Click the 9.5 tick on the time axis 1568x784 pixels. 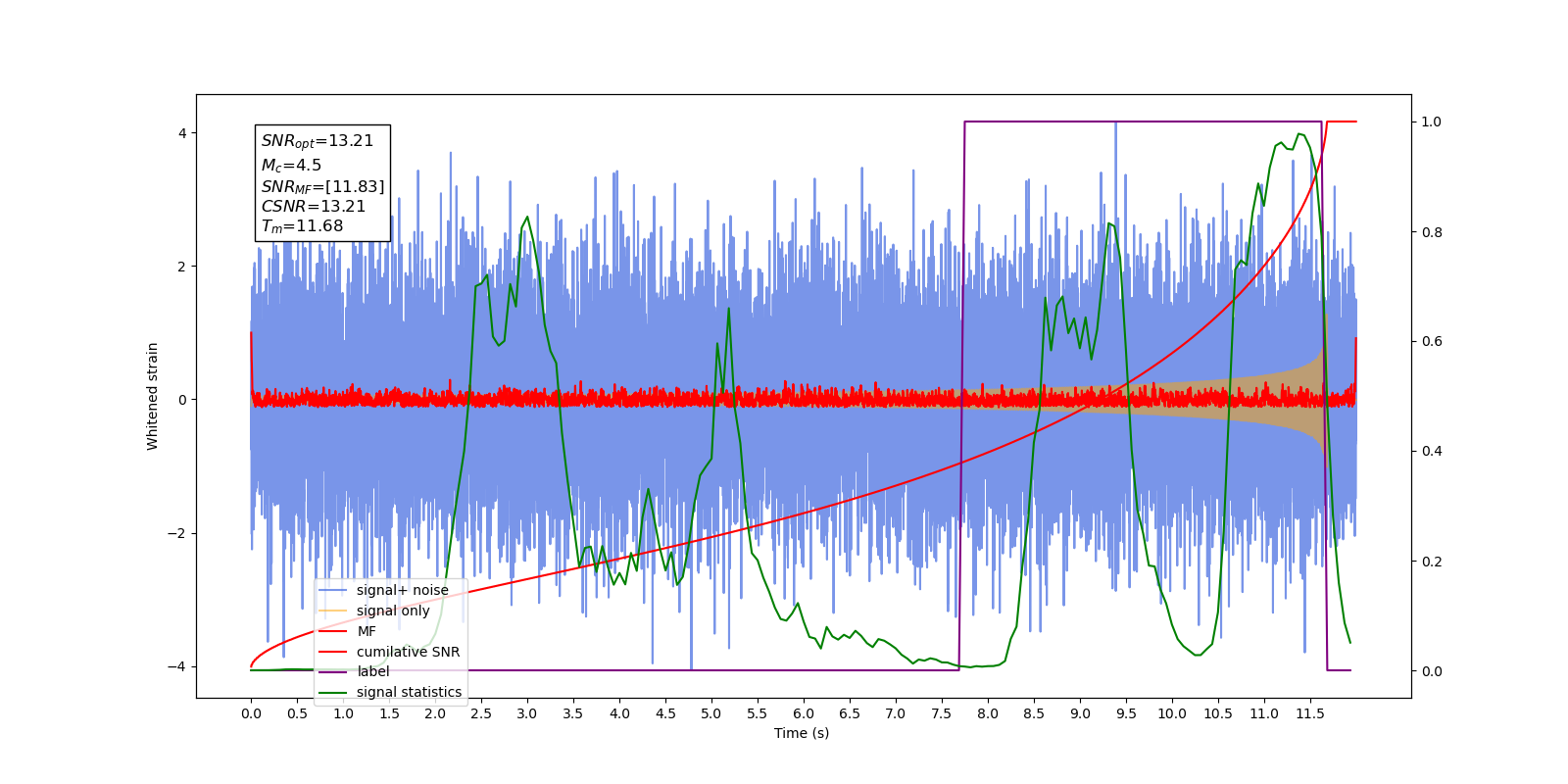(1126, 713)
